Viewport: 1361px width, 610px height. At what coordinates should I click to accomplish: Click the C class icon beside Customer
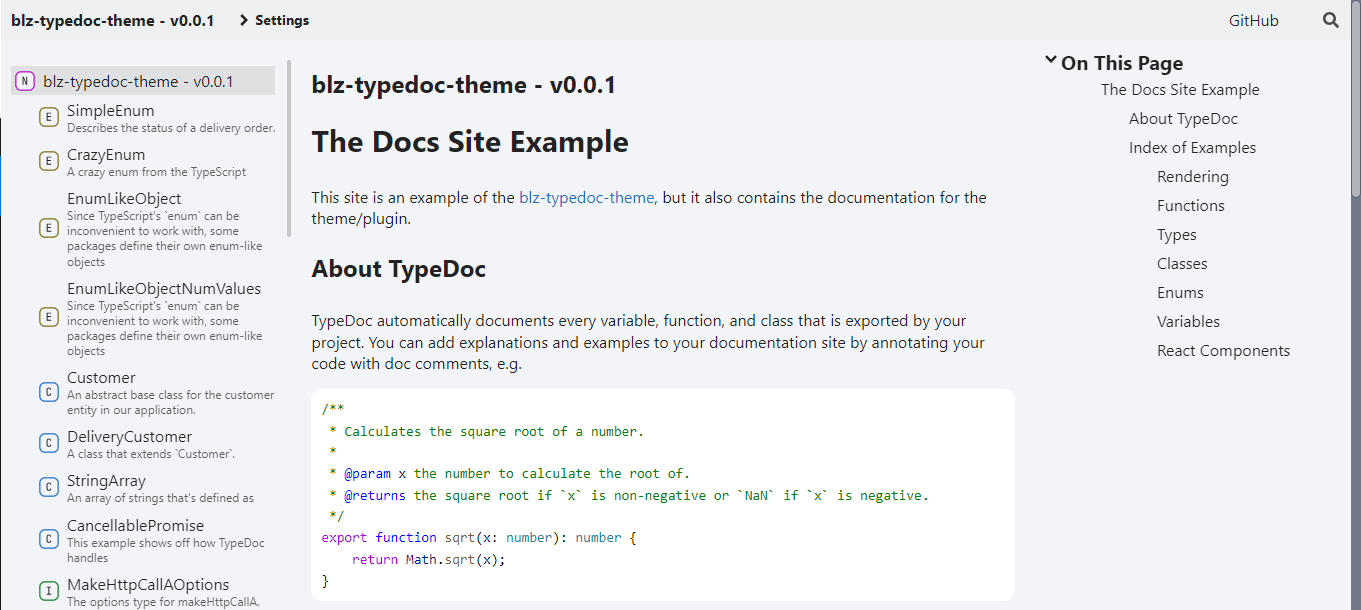click(x=48, y=392)
